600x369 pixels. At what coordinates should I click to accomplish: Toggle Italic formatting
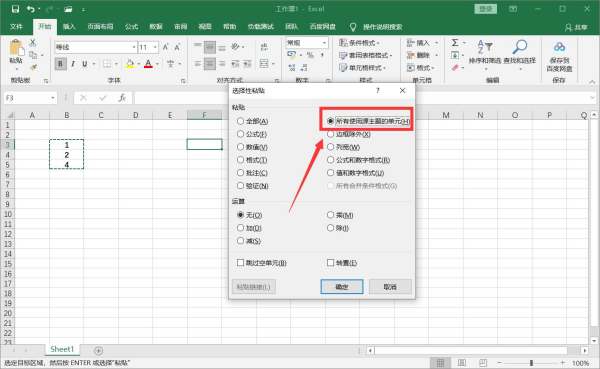click(73, 64)
